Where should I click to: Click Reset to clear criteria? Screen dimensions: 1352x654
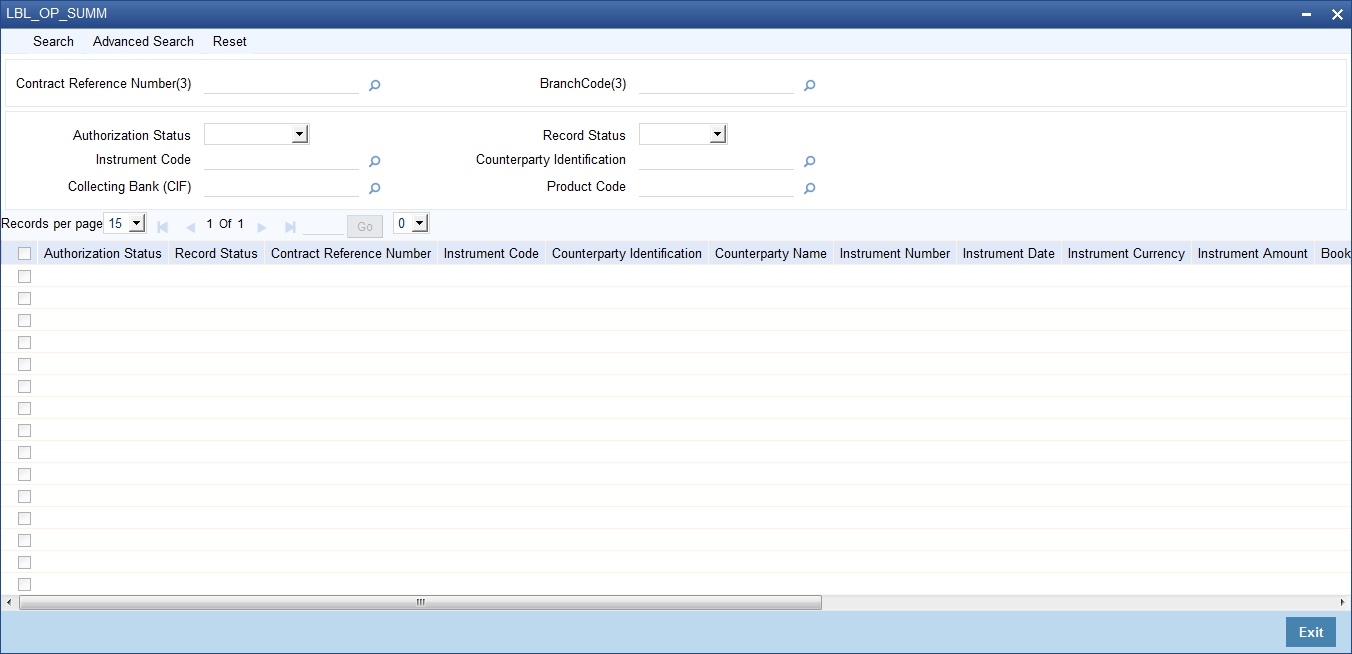coord(230,41)
